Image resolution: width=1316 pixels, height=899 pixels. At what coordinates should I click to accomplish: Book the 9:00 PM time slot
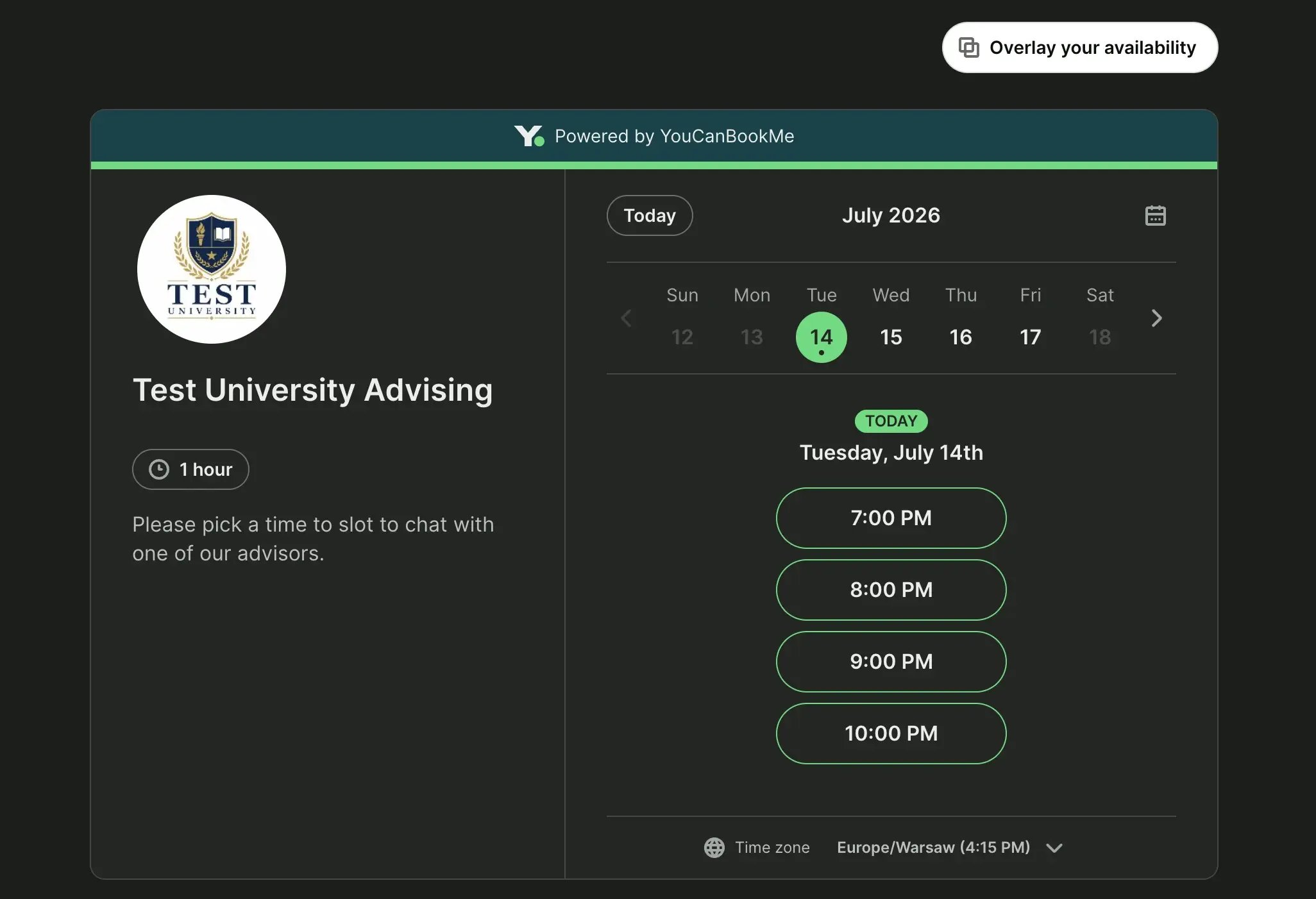pos(891,662)
